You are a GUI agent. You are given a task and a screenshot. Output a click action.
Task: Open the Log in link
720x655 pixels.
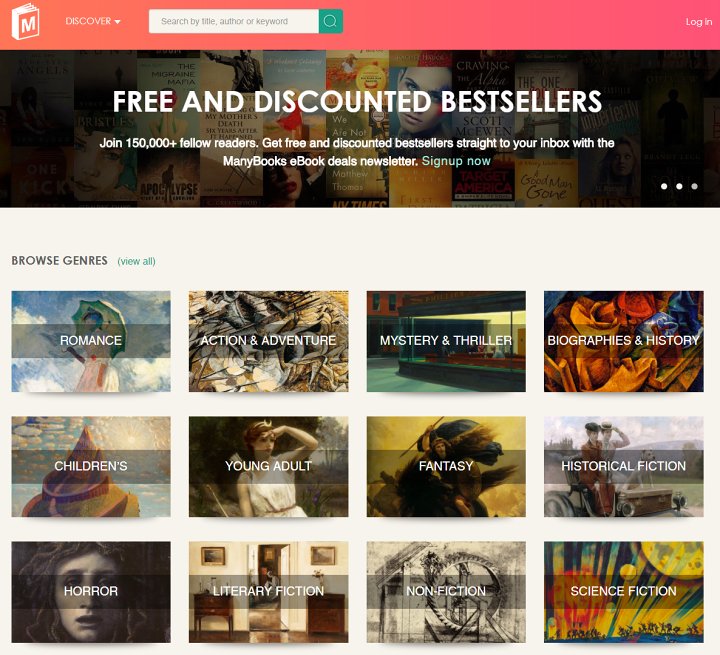(x=698, y=22)
